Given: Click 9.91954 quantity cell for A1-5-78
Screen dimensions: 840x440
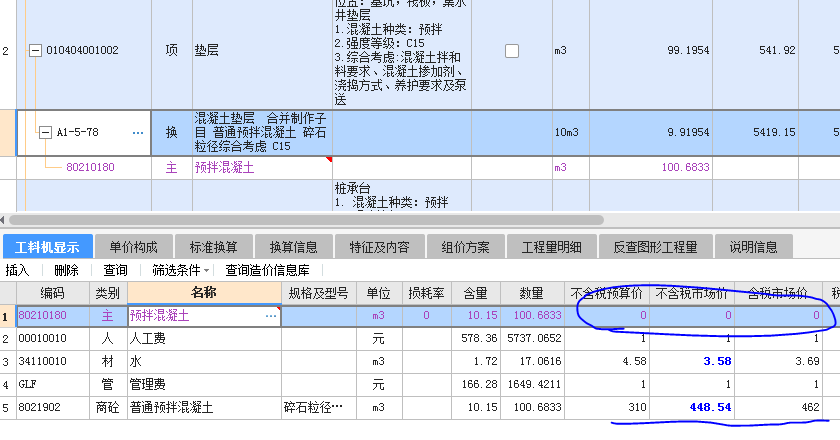Looking at the screenshot, I should click(651, 132).
